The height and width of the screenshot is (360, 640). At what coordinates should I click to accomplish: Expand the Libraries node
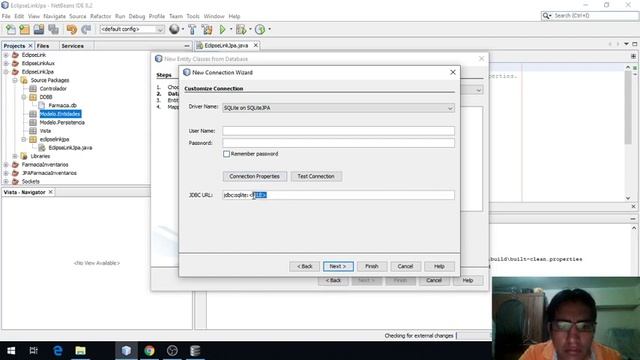[x=15, y=156]
